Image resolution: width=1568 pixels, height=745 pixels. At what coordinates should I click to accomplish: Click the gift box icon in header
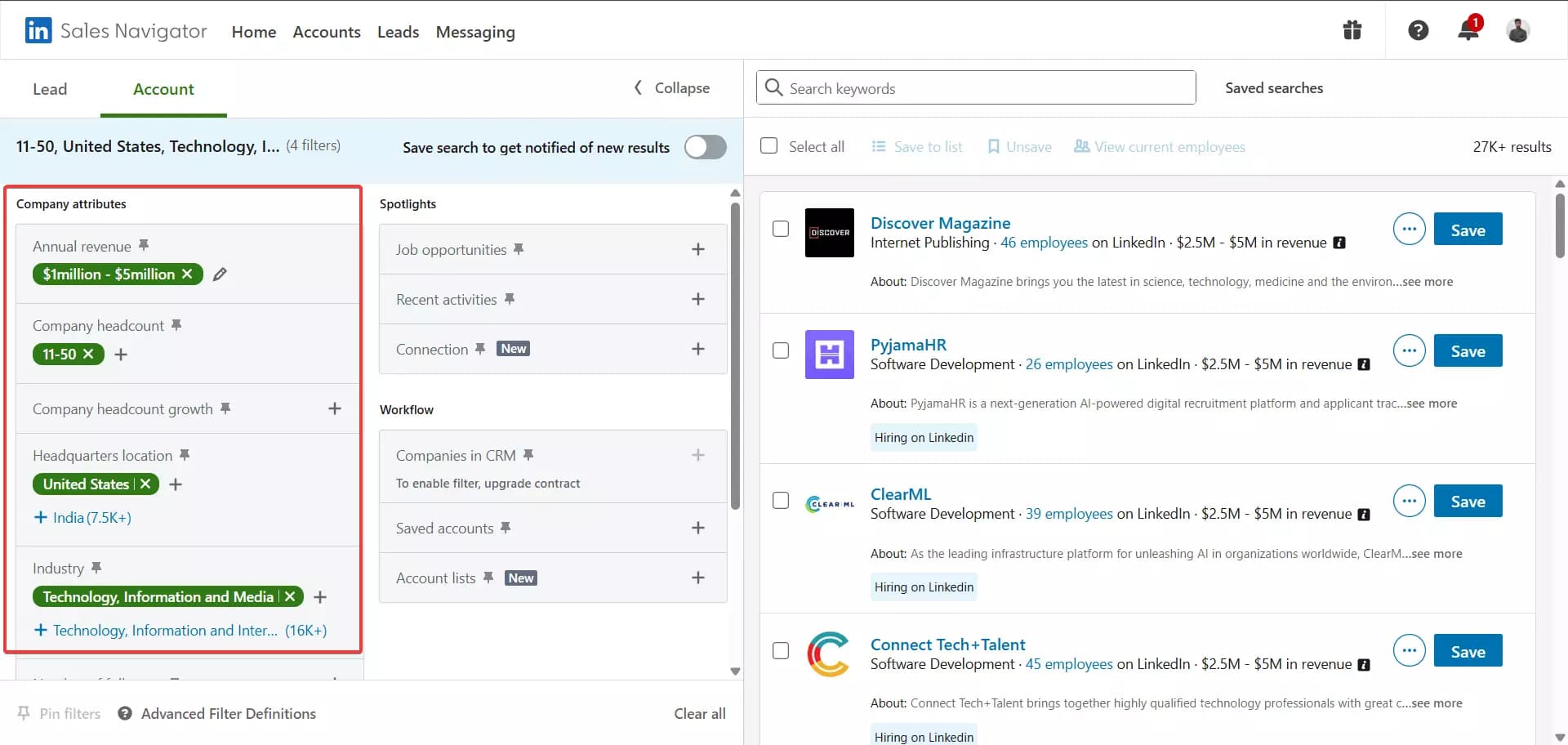pyautogui.click(x=1352, y=30)
